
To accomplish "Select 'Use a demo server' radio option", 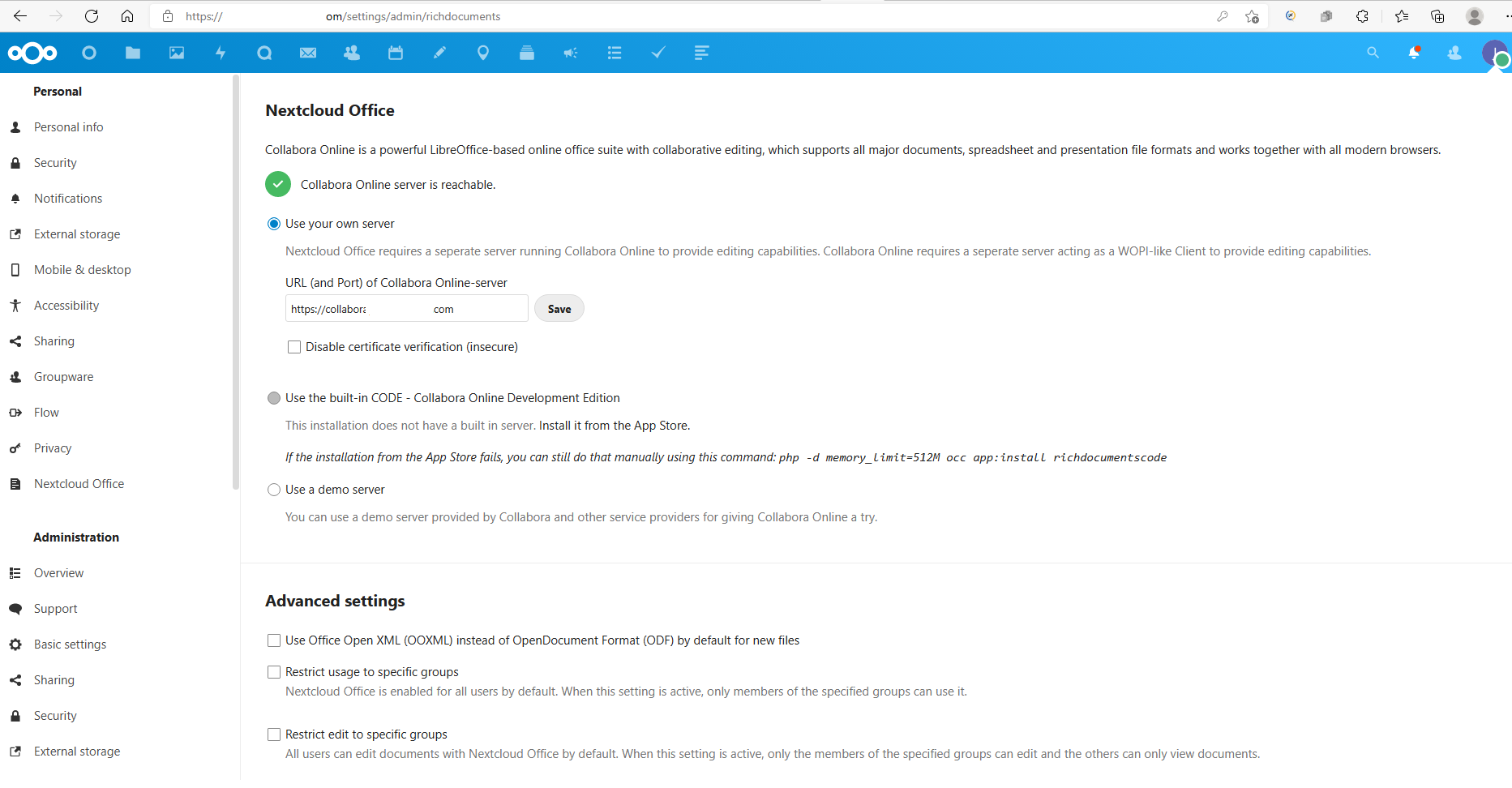I will pos(274,490).
